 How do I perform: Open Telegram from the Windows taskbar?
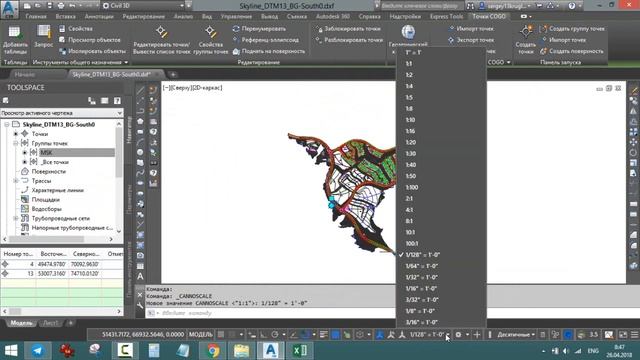[38, 351]
